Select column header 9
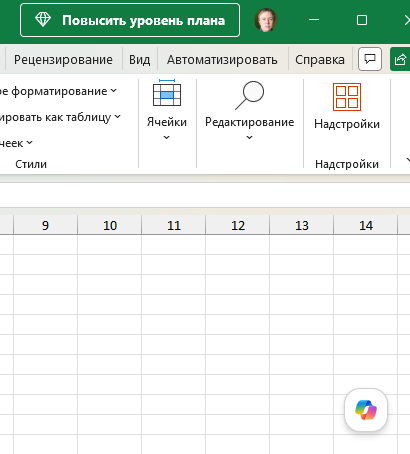This screenshot has width=410, height=454. tap(46, 225)
